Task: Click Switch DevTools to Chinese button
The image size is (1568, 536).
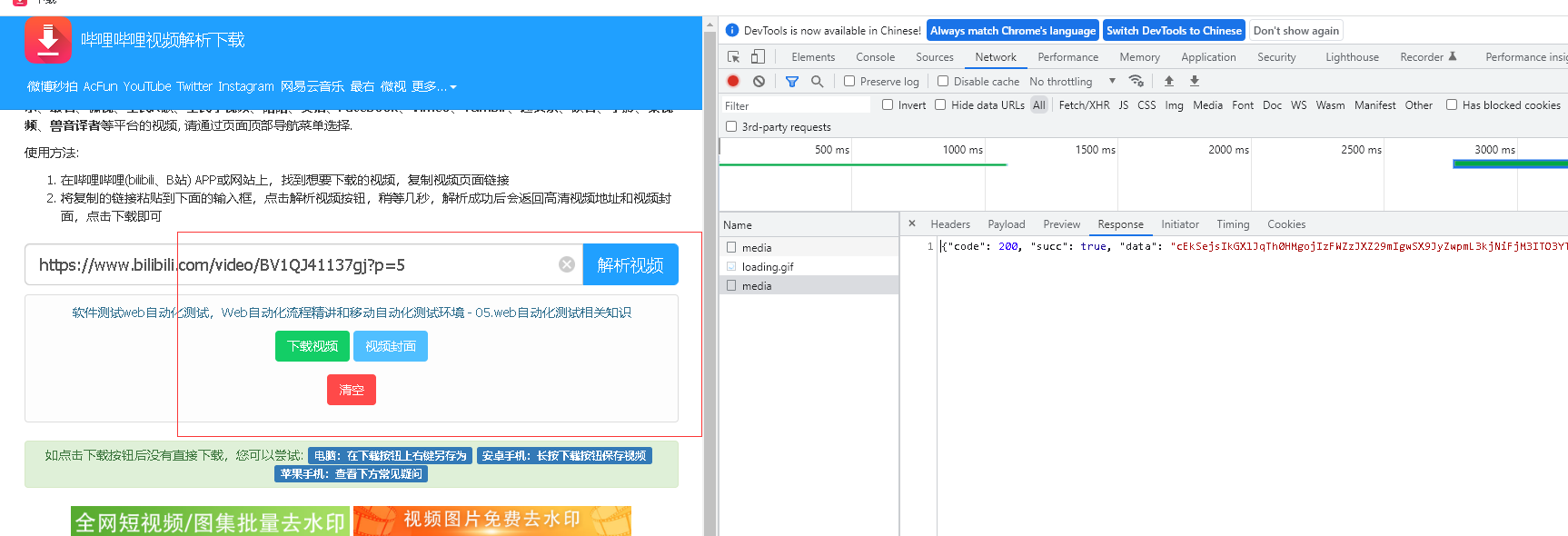Action: click(x=1174, y=30)
